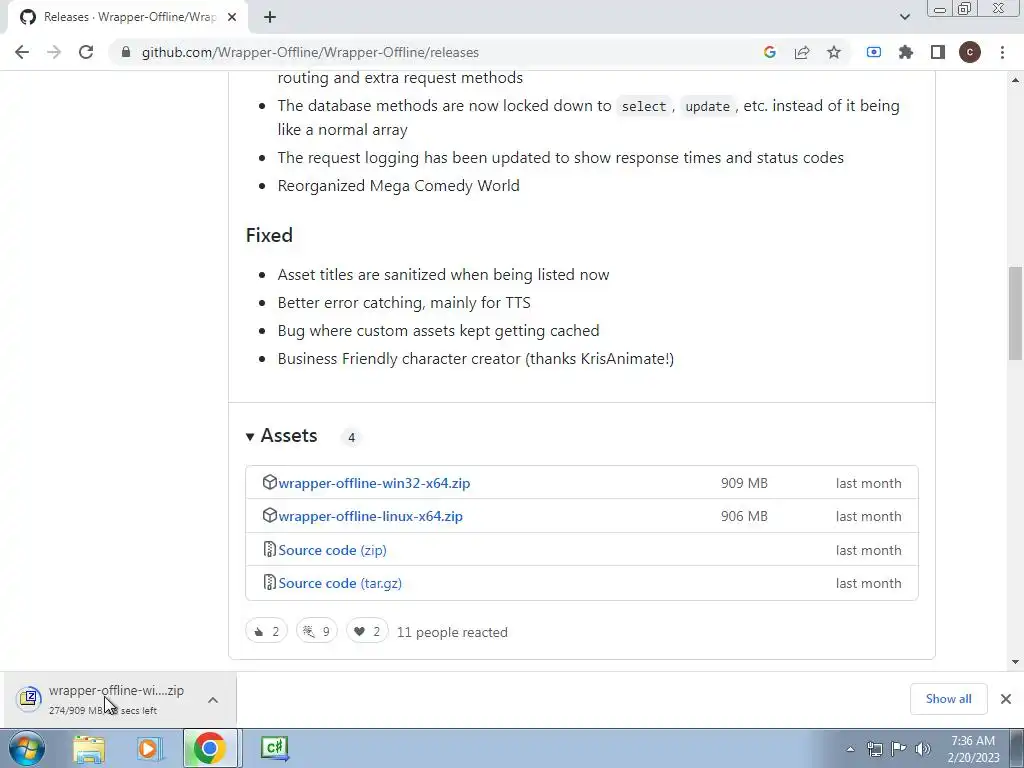1024x768 pixels.
Task: Show hidden tray icons arrow
Action: 850,749
